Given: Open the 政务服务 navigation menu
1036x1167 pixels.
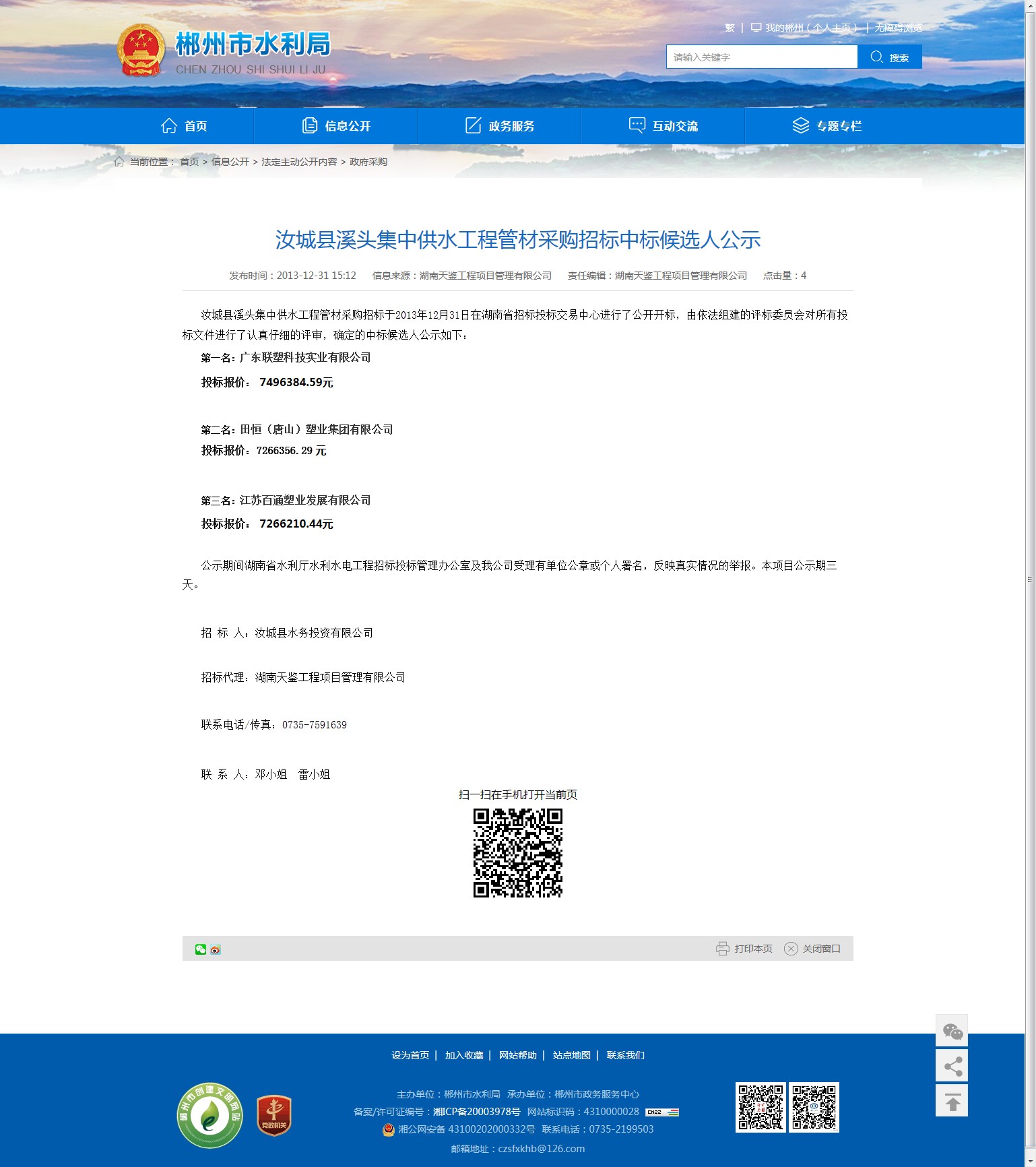Looking at the screenshot, I should click(x=500, y=126).
